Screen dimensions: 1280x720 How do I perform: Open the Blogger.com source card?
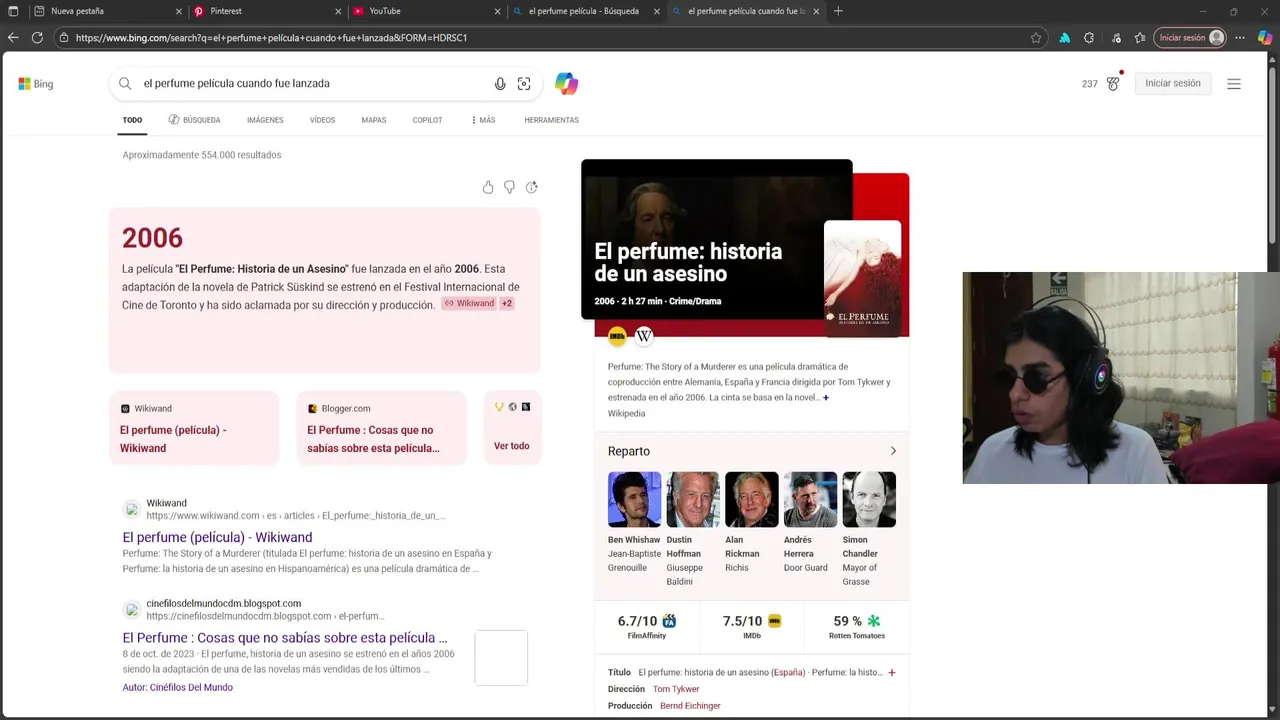381,427
